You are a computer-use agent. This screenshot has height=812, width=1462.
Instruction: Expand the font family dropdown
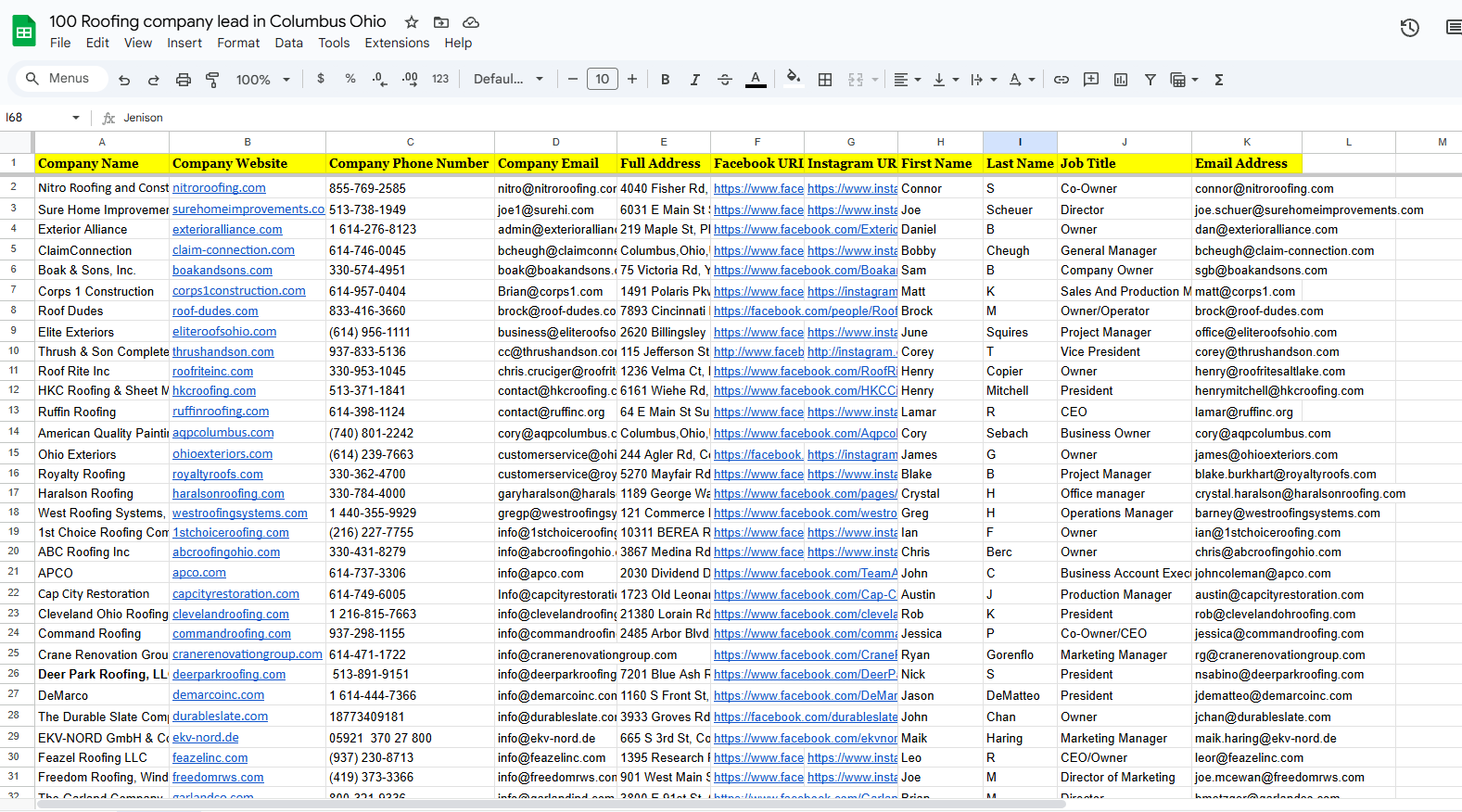point(508,80)
